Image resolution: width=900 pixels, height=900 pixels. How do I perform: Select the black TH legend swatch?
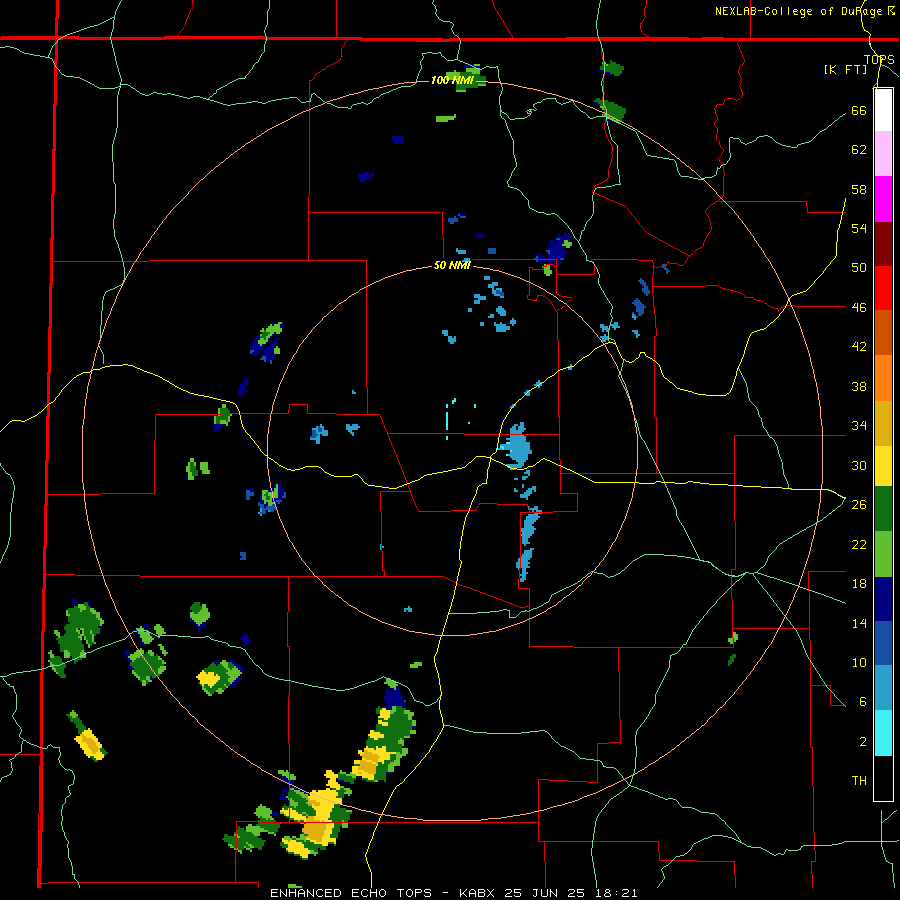[883, 778]
